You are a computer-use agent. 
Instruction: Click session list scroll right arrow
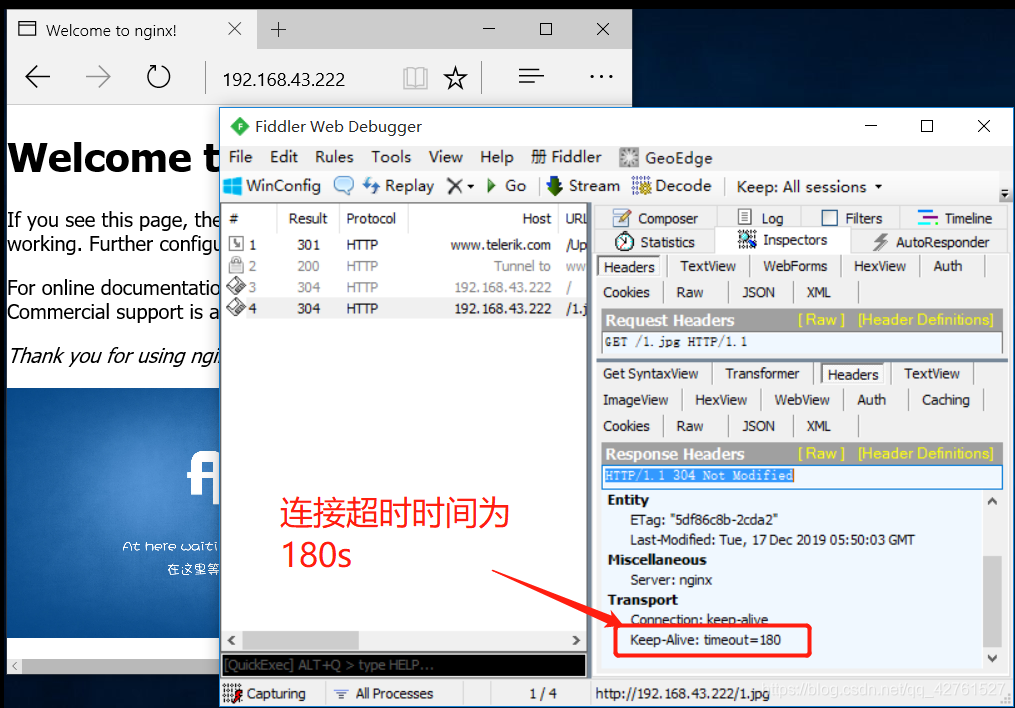click(x=575, y=640)
